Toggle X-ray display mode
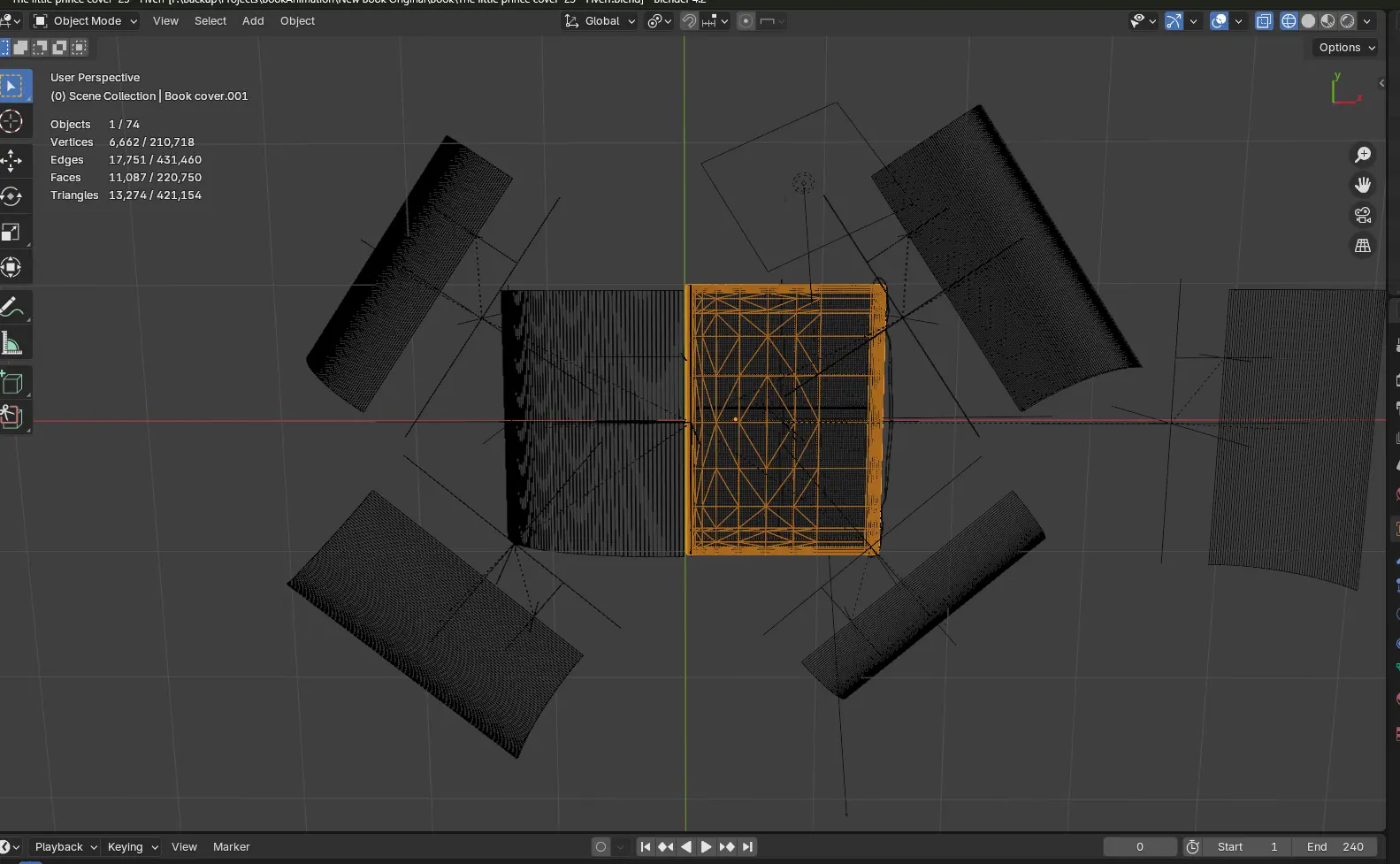The image size is (1400, 864). tap(1264, 21)
